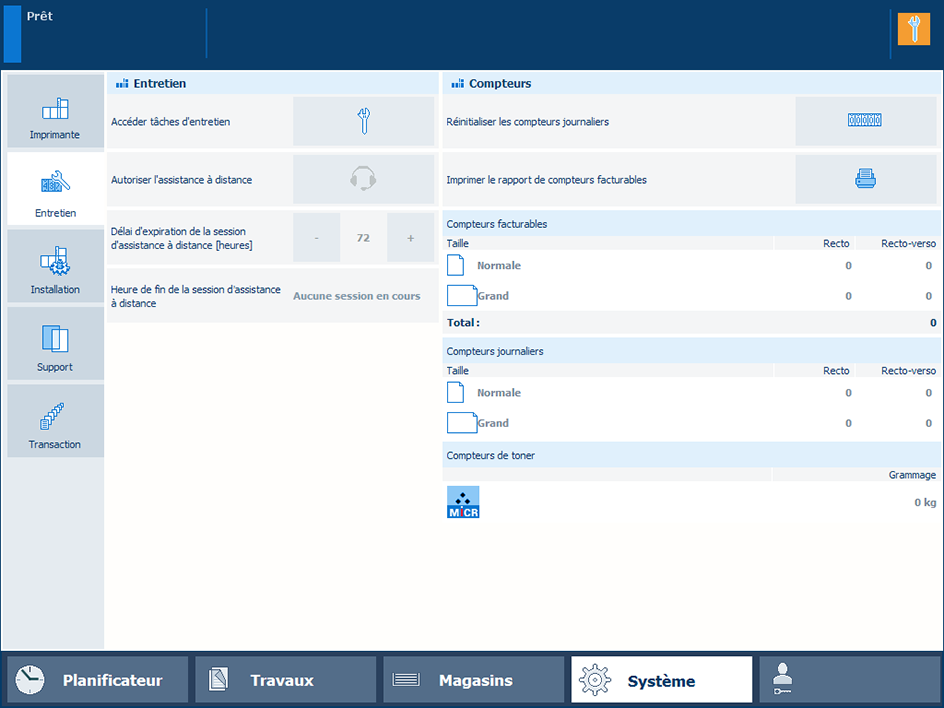
Task: Click 'Réinitialiser les compteurs journaliers' label
Action: 527,122
